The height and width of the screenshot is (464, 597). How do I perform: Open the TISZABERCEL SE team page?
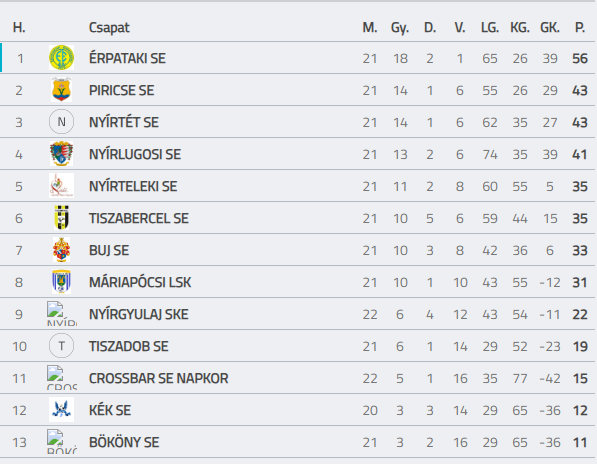[139, 218]
